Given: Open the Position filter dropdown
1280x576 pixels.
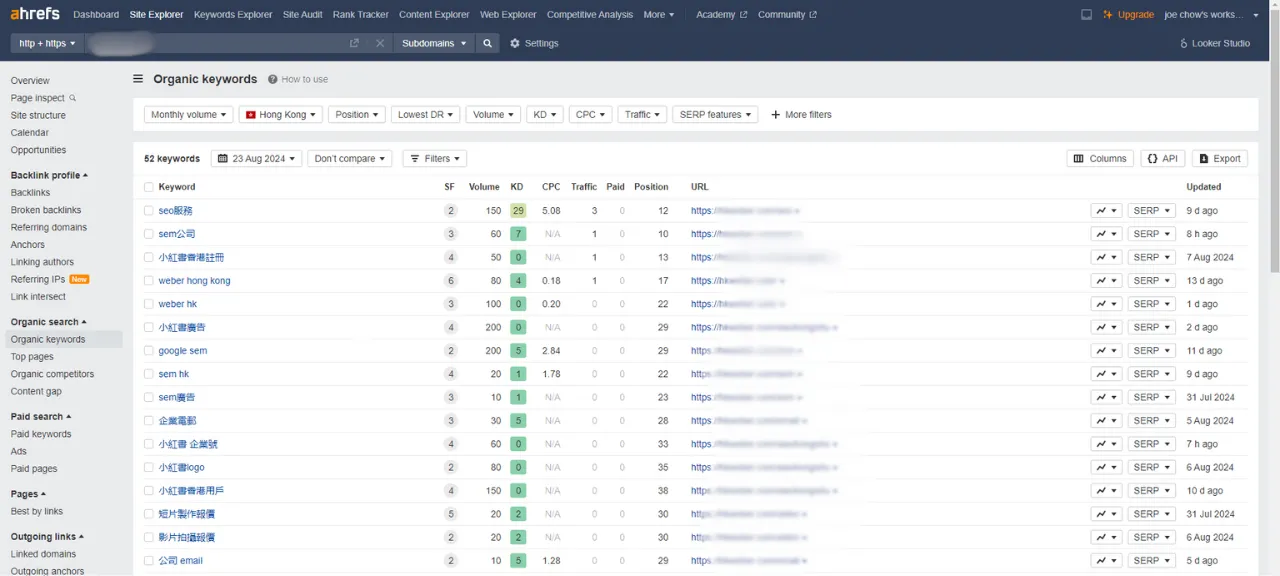Looking at the screenshot, I should coord(357,115).
